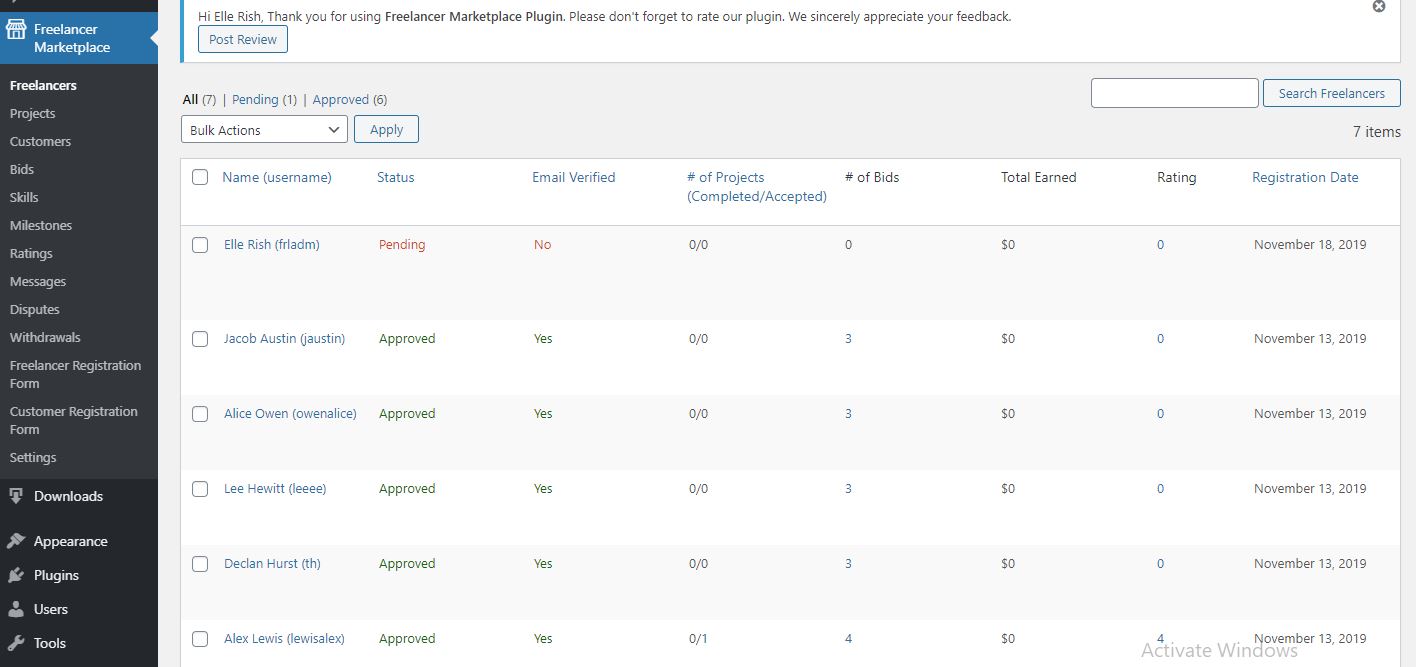Click Elle Rish's Pending status text

click(x=402, y=244)
